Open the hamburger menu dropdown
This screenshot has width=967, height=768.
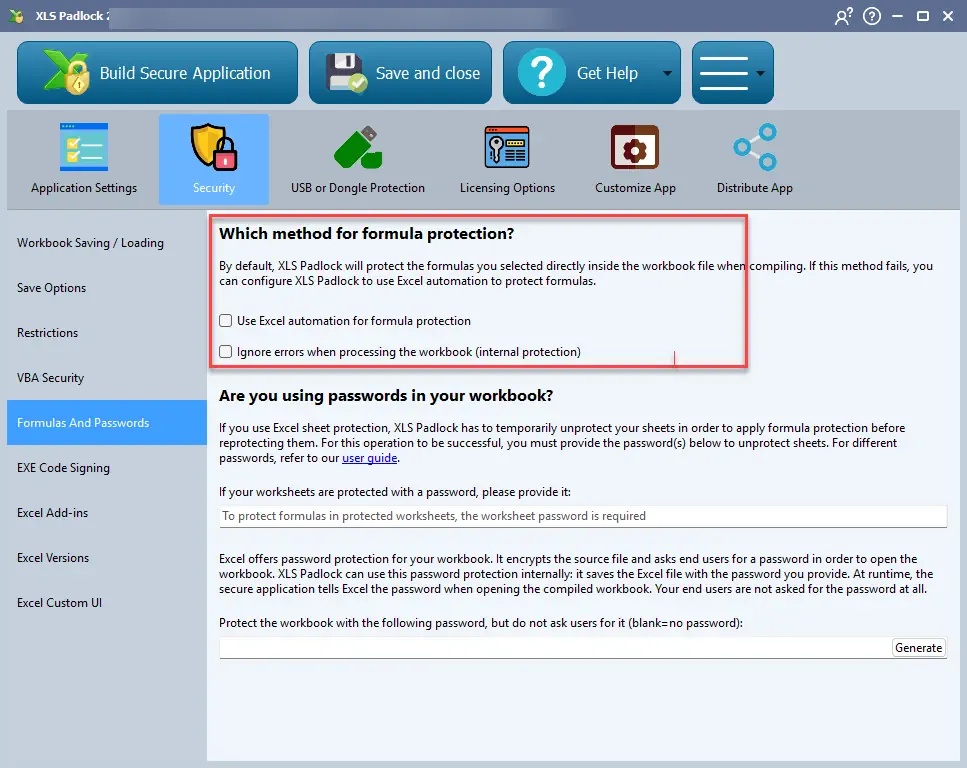point(732,73)
